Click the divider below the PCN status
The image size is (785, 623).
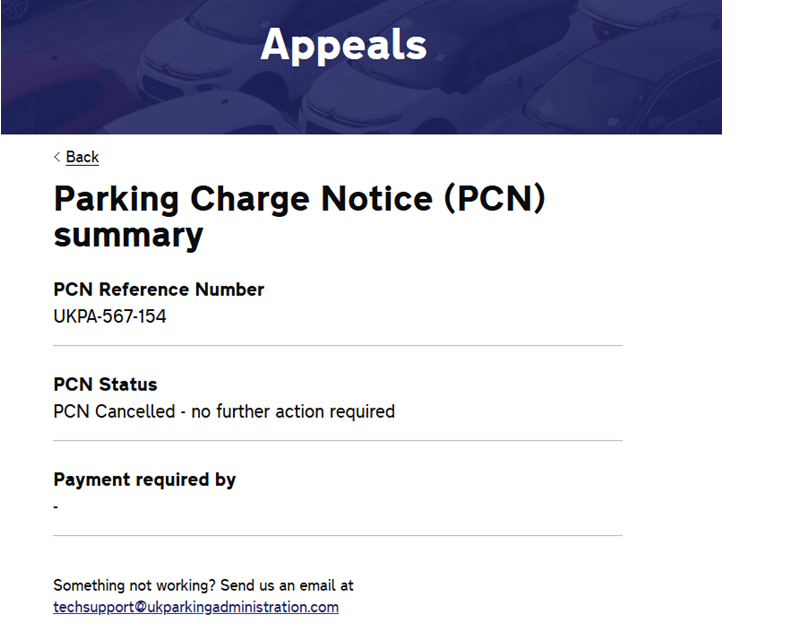[337, 441]
